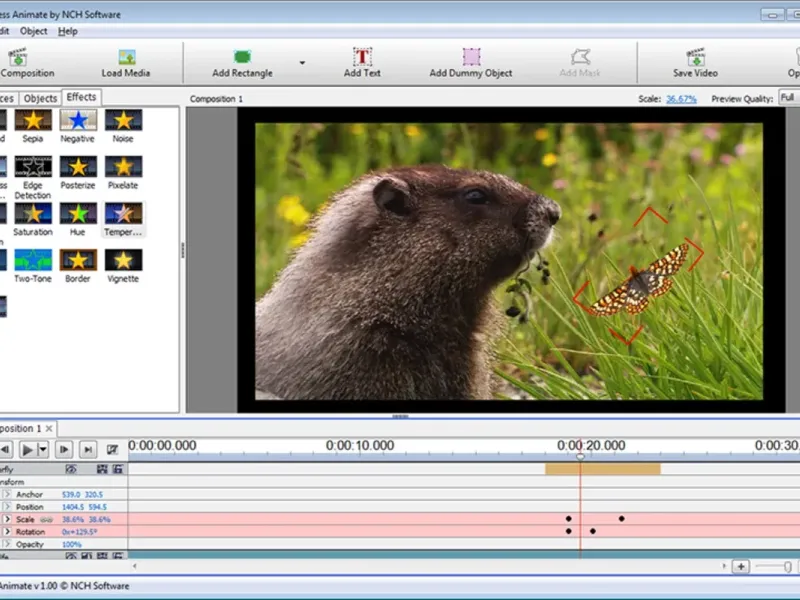Viewport: 800px width, 600px height.
Task: Open the Add Rectangle dropdown arrow
Action: (x=302, y=62)
